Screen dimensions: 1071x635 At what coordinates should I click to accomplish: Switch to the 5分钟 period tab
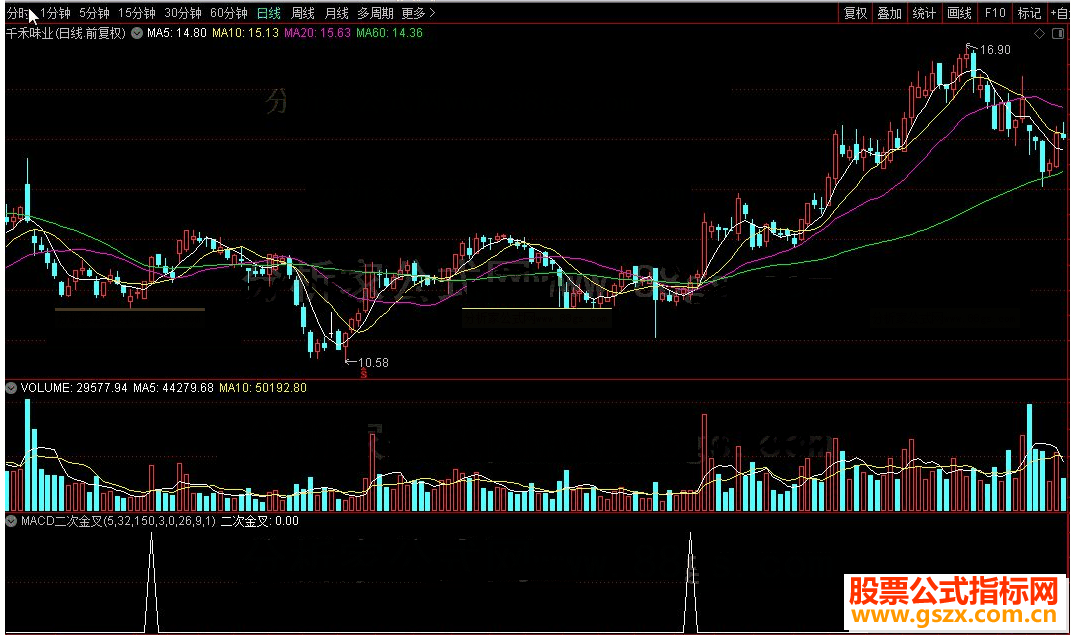tap(94, 13)
